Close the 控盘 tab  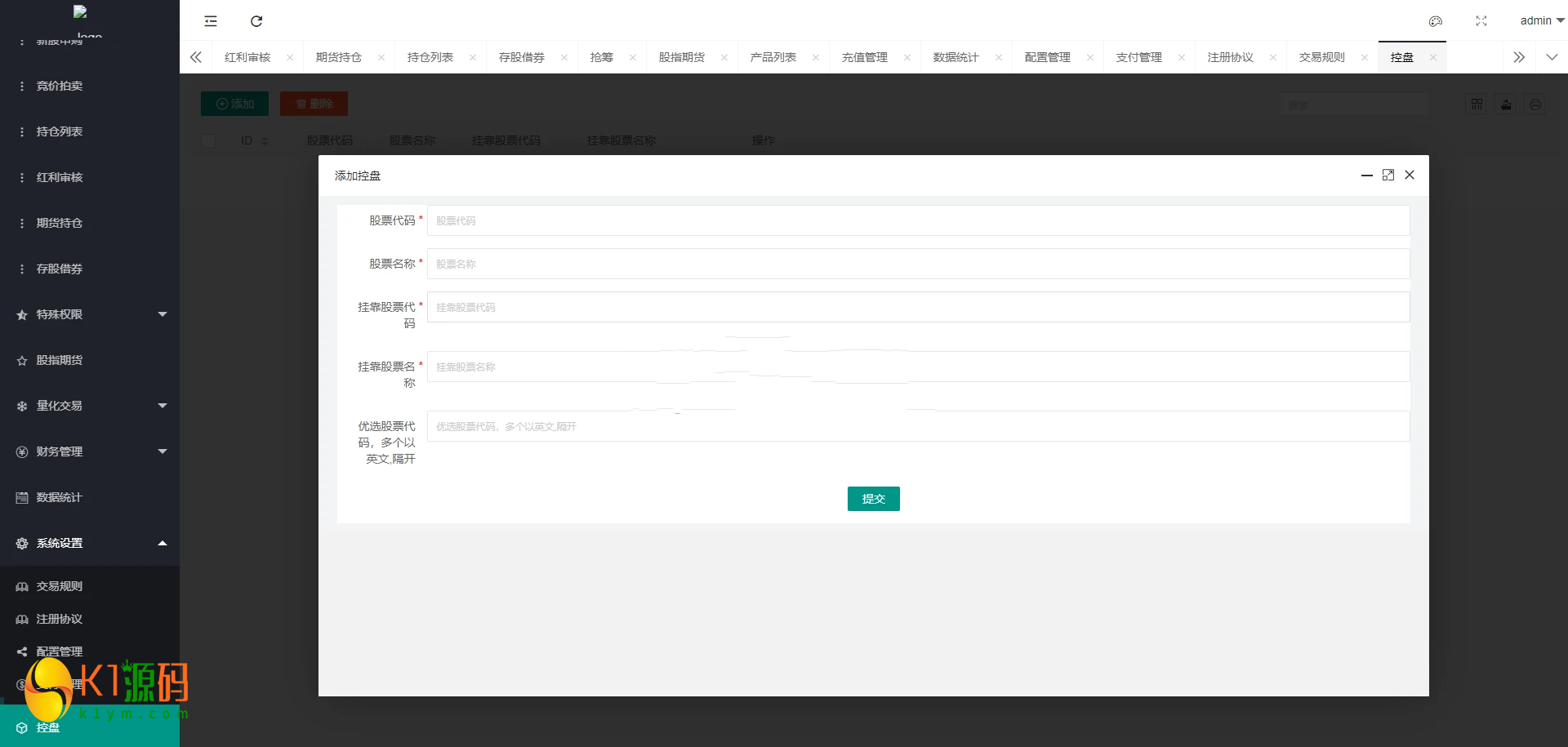pyautogui.click(x=1433, y=57)
